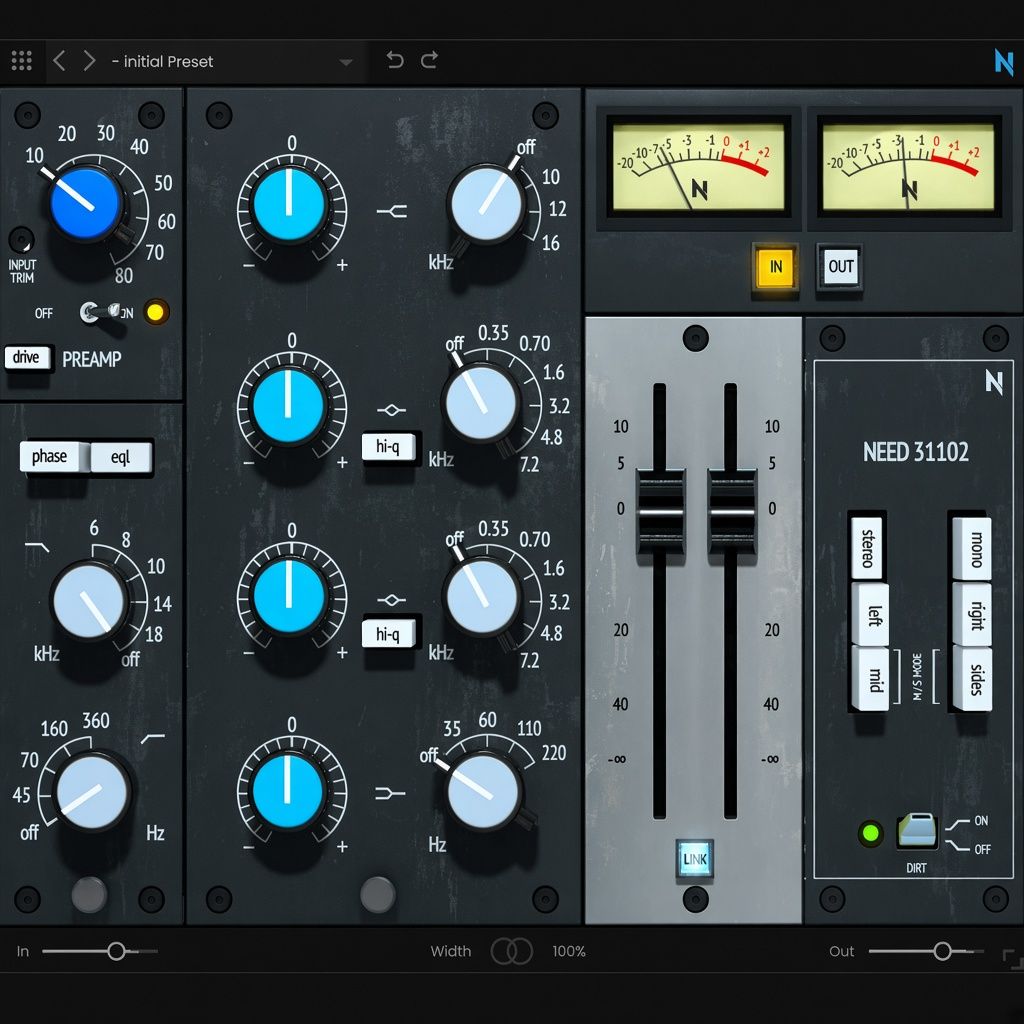Flip the preamp OFF/ON toggle switch
The height and width of the screenshot is (1024, 1024).
tap(99, 312)
